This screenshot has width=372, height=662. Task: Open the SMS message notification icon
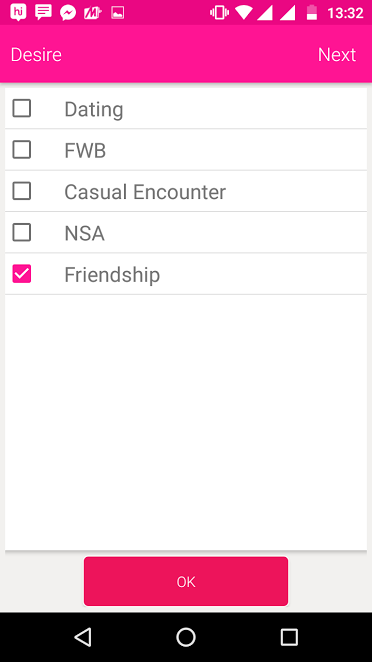coord(43,13)
